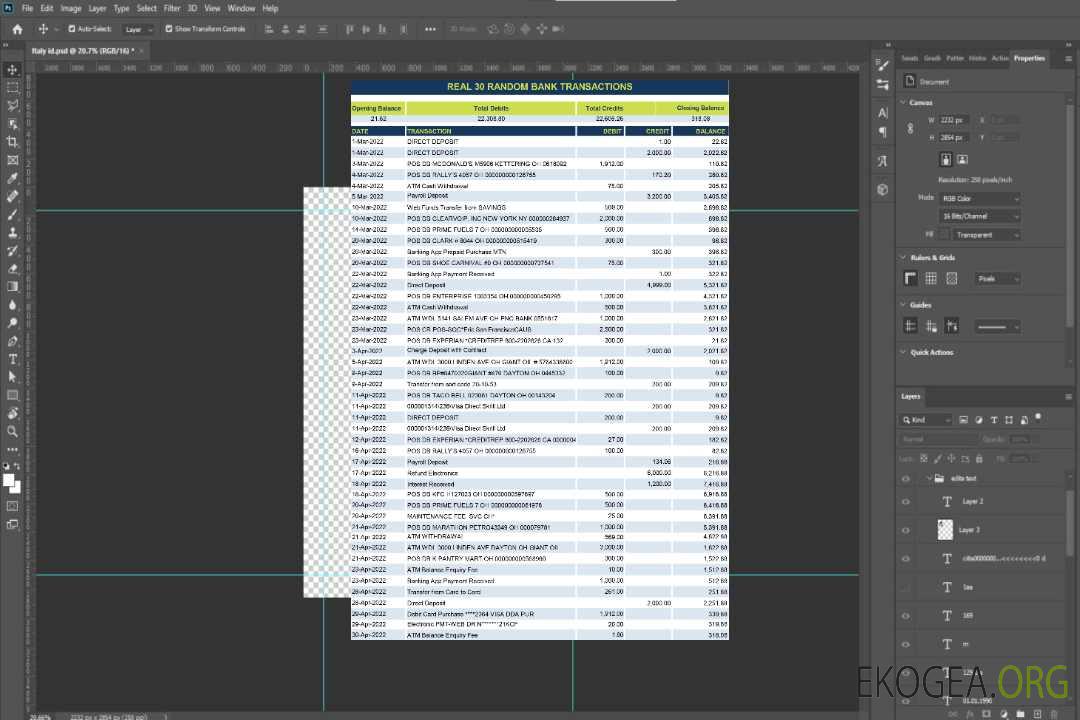Click the Layer 3 checkered thumbnail
The height and width of the screenshot is (720, 1080).
(x=945, y=530)
